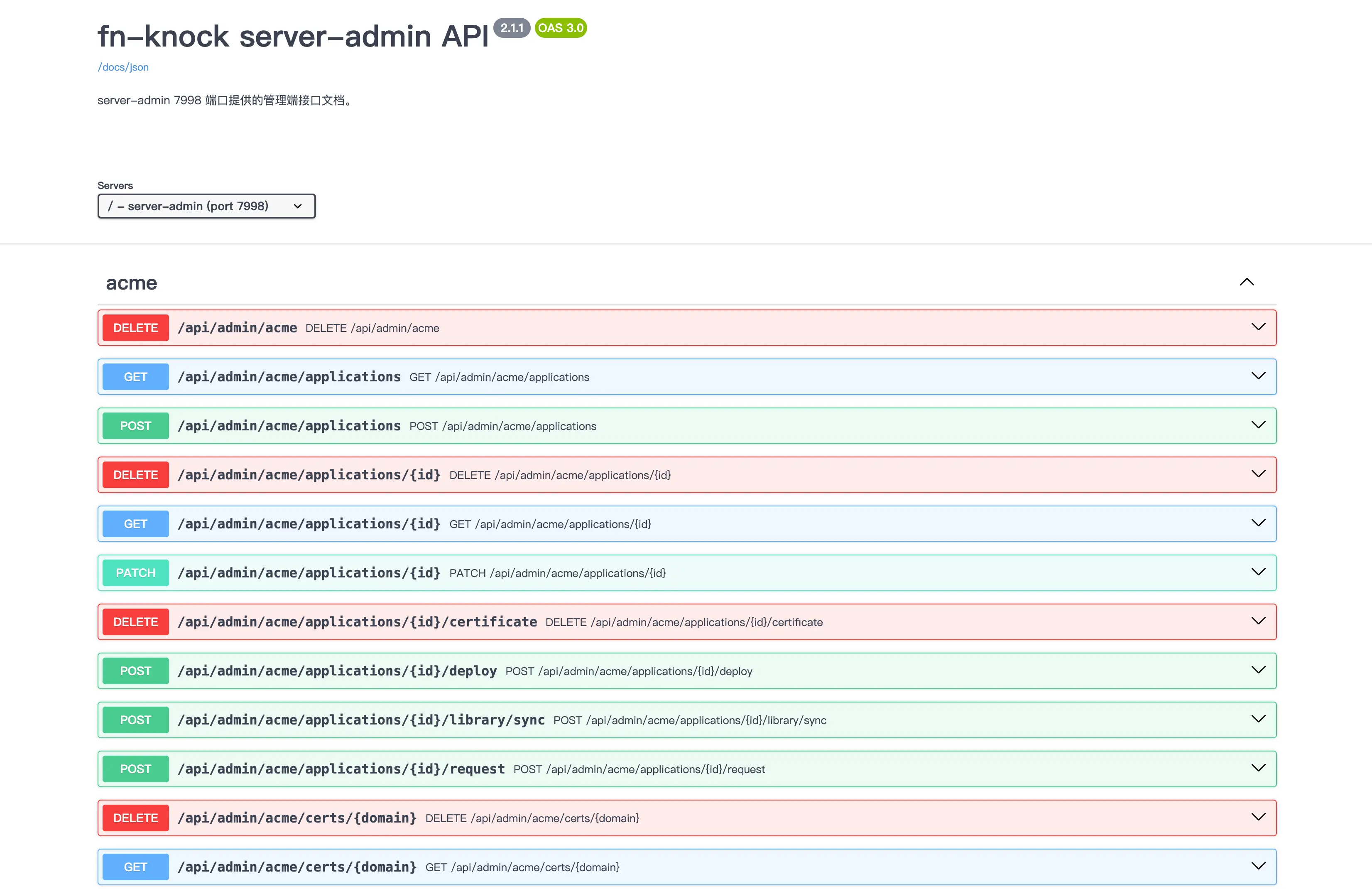Viewport: 1372px width, 889px height.
Task: Click bold path applications/{id} in DELETE row
Action: point(309,474)
